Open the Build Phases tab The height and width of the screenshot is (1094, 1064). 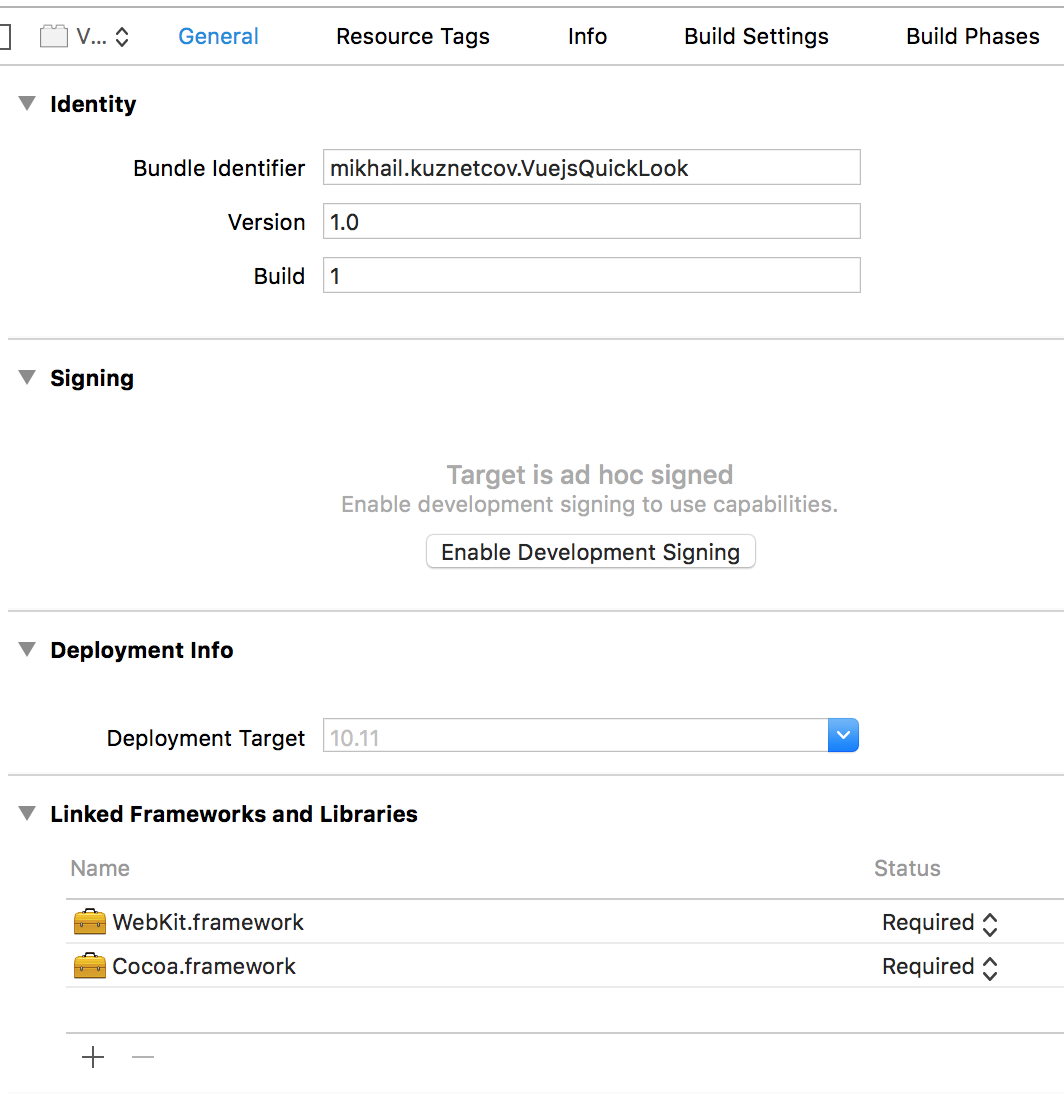click(x=972, y=37)
